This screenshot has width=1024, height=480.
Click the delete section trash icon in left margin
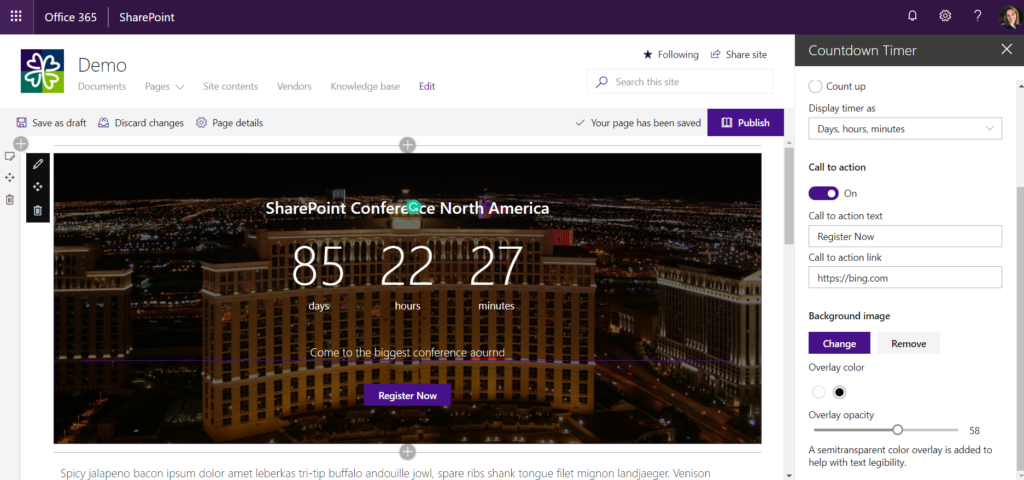click(x=10, y=200)
